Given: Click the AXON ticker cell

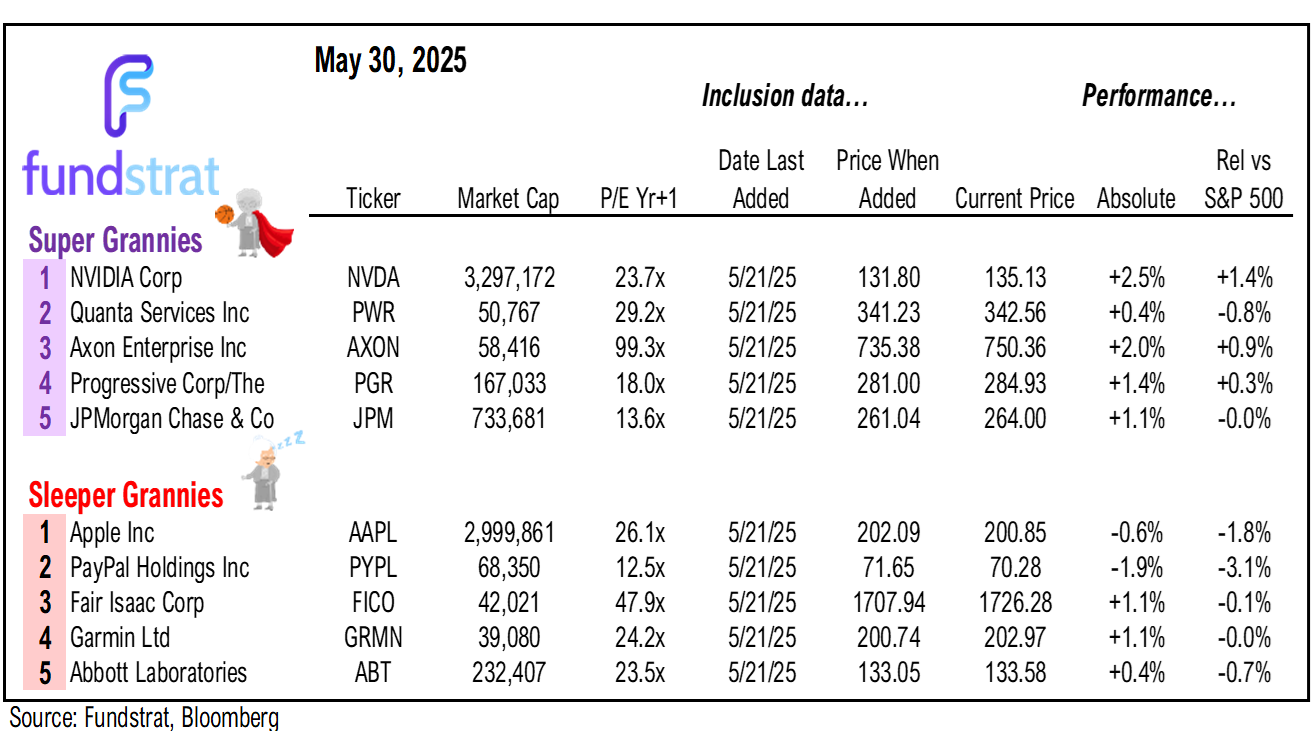Looking at the screenshot, I should click(x=373, y=348).
